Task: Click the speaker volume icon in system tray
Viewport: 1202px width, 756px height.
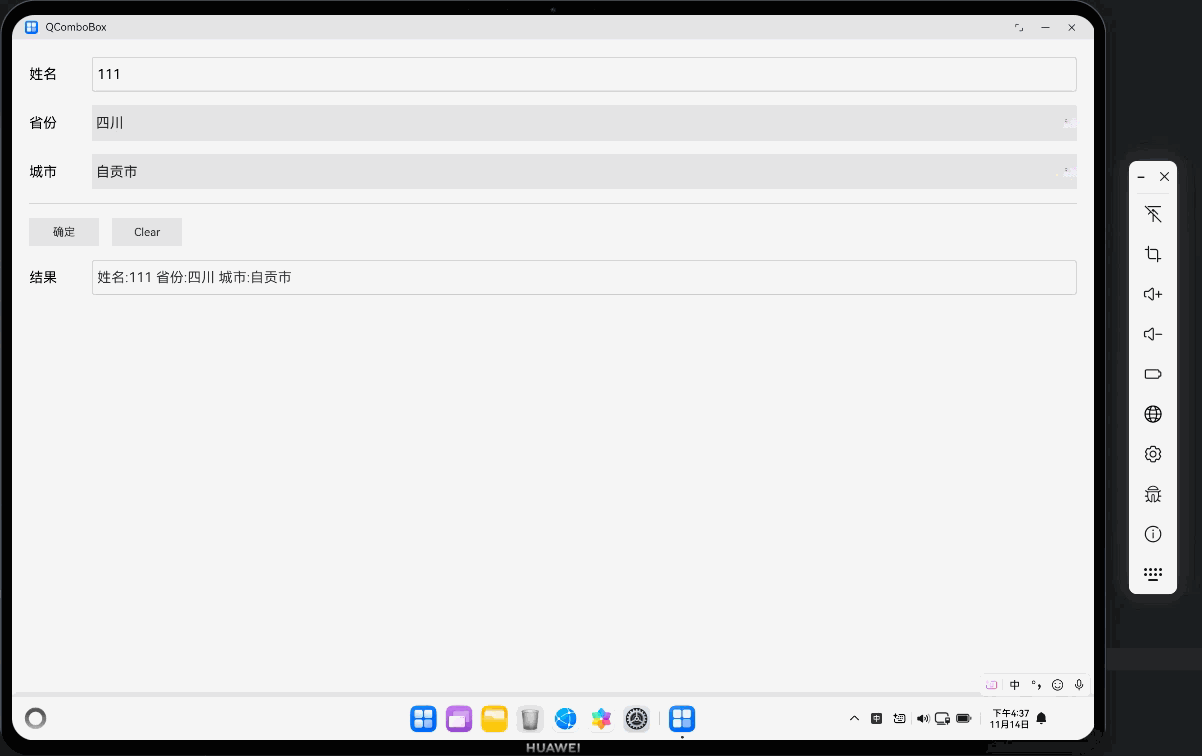Action: [x=922, y=718]
